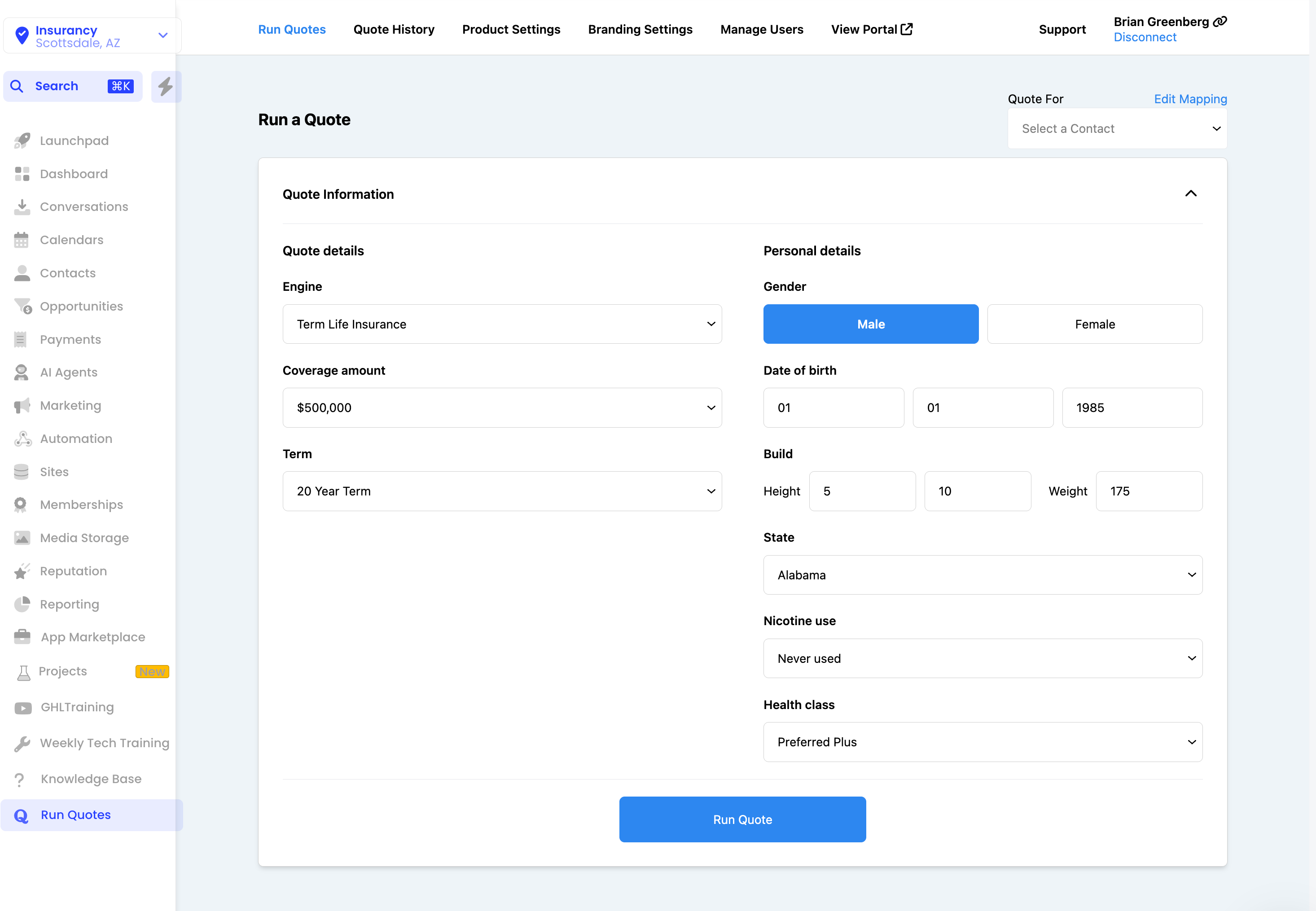1316x911 pixels.
Task: Open the Payments receipt icon
Action: (21, 340)
